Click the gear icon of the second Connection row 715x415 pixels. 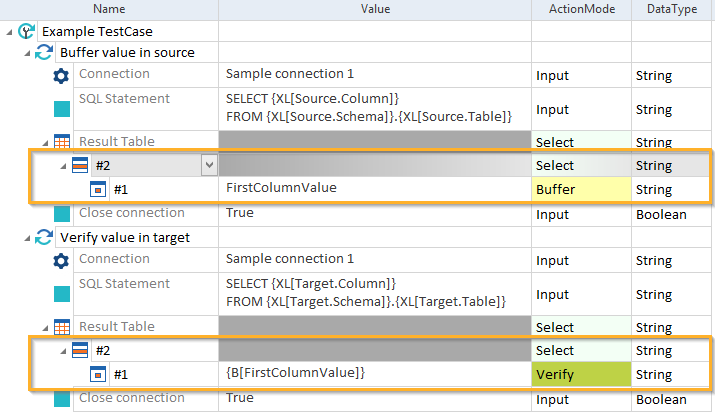61,260
